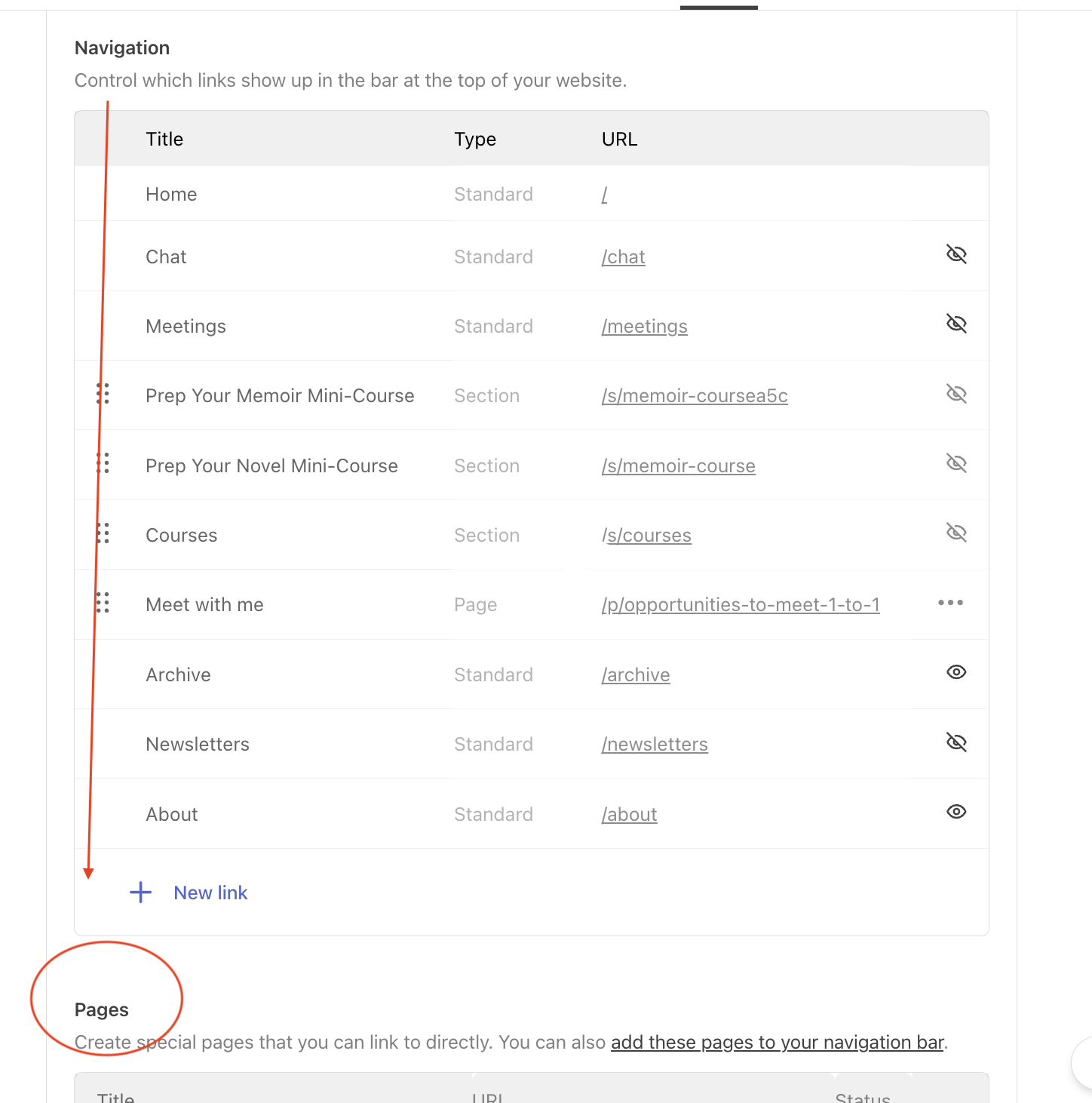The image size is (1092, 1103).
Task: Open options menu for Meet with me
Action: 950,603
